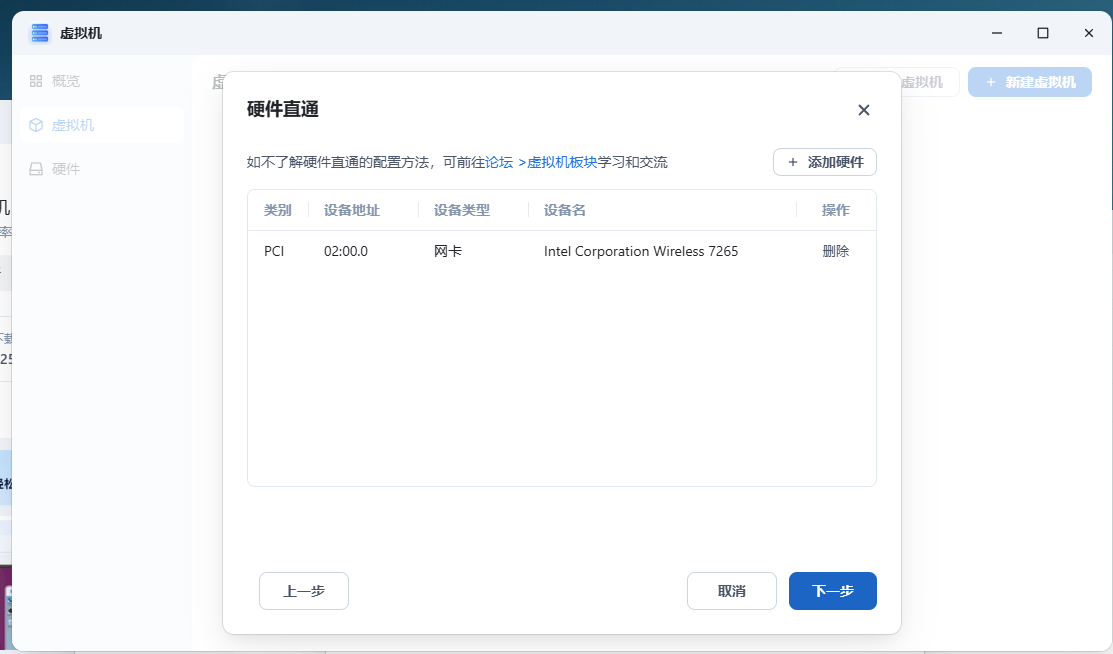This screenshot has height=654, width=1113.
Task: Select the Intel Corporation Wireless 7265 row
Action: [x=640, y=251]
